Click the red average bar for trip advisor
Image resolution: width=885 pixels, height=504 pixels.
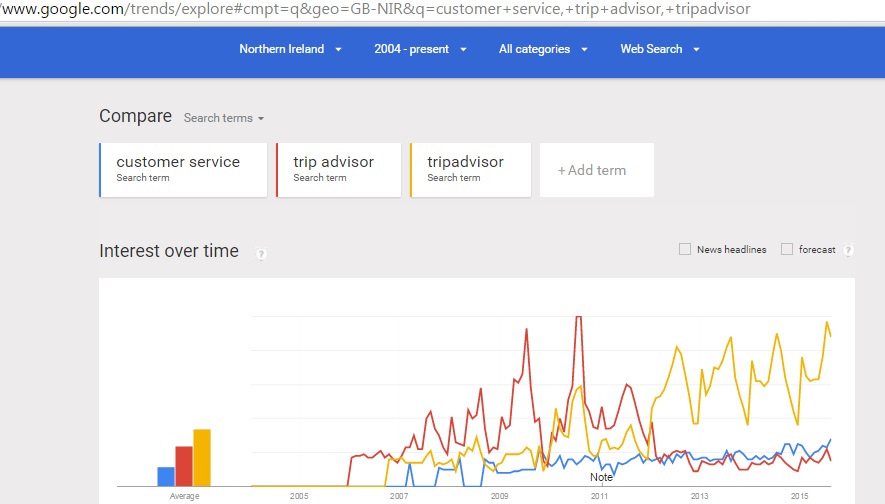click(x=184, y=466)
